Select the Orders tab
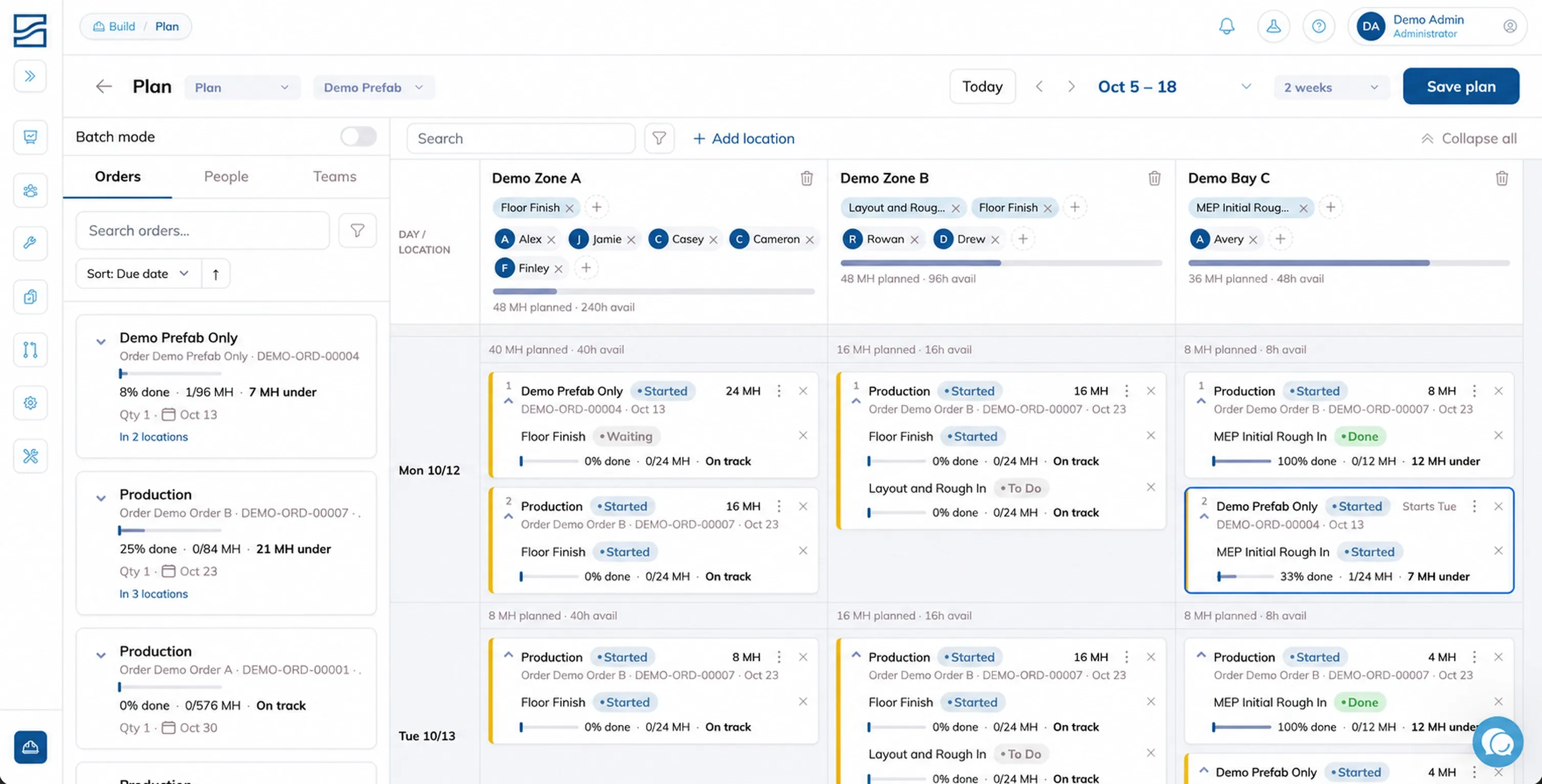 [117, 176]
